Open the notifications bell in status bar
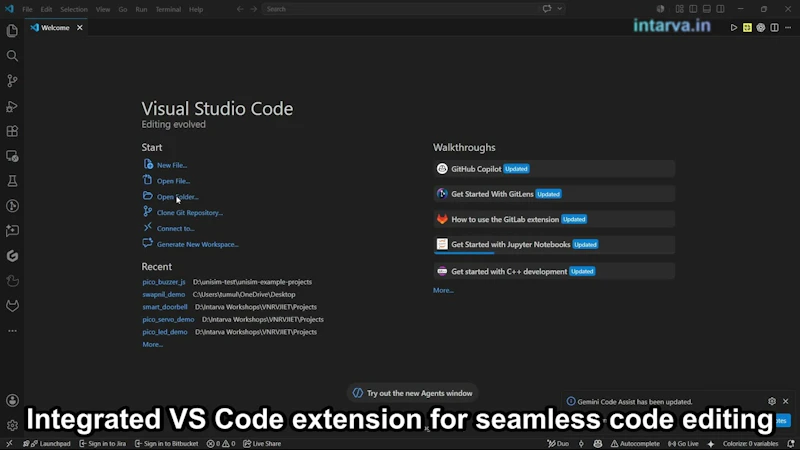 tap(791, 444)
